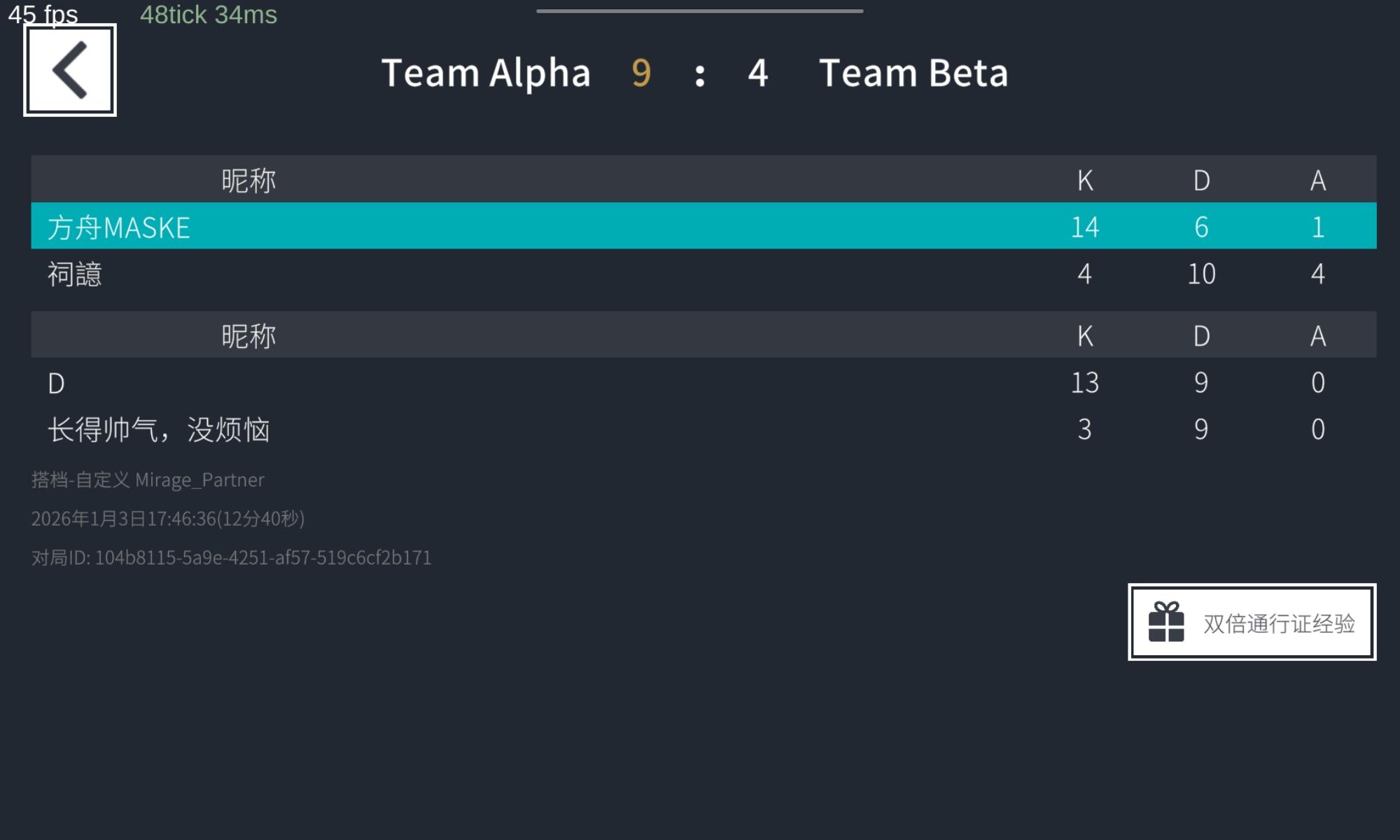
Task: Click the K column header in top table
Action: click(x=1085, y=181)
